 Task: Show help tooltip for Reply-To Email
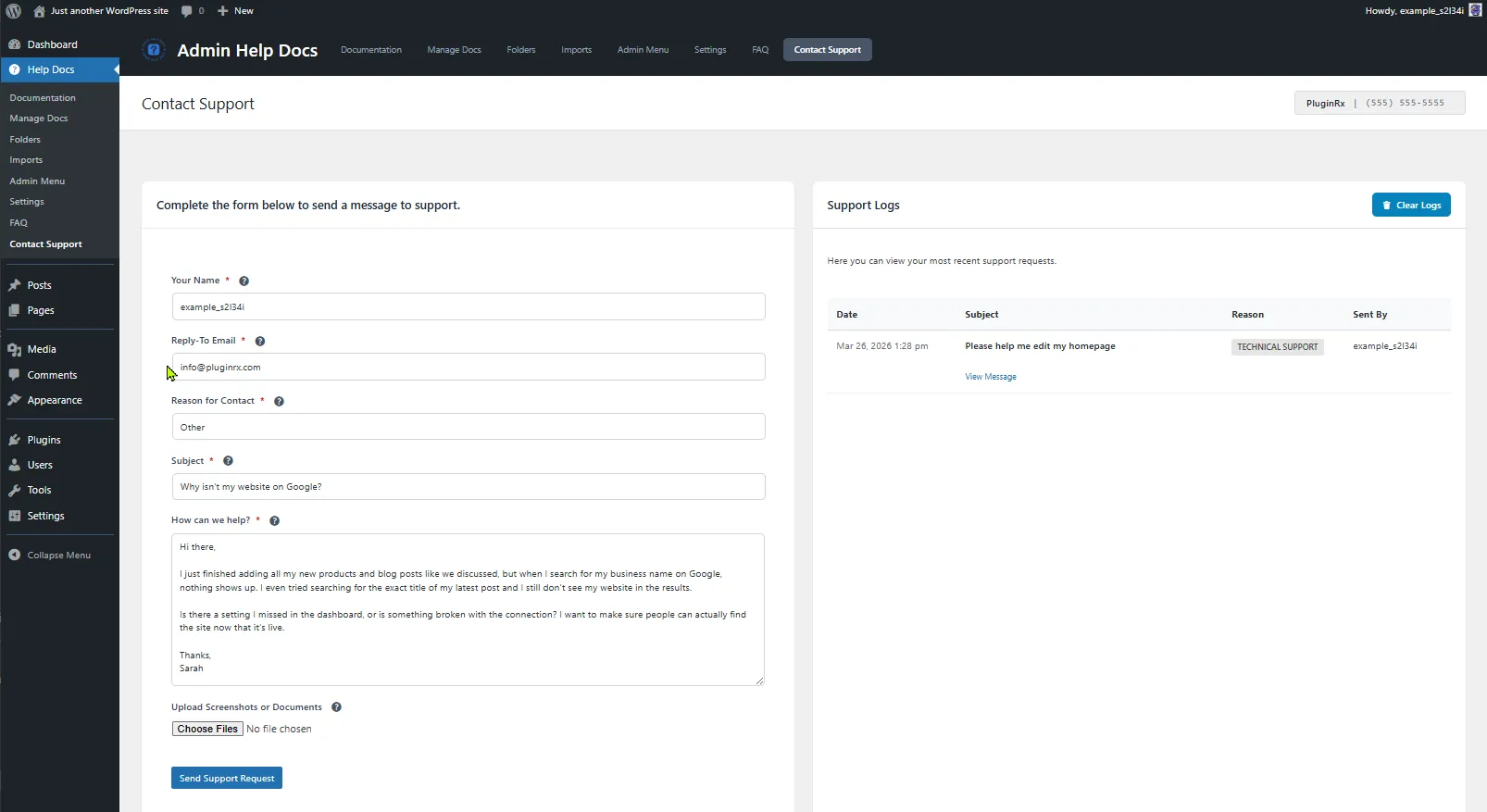click(x=260, y=341)
